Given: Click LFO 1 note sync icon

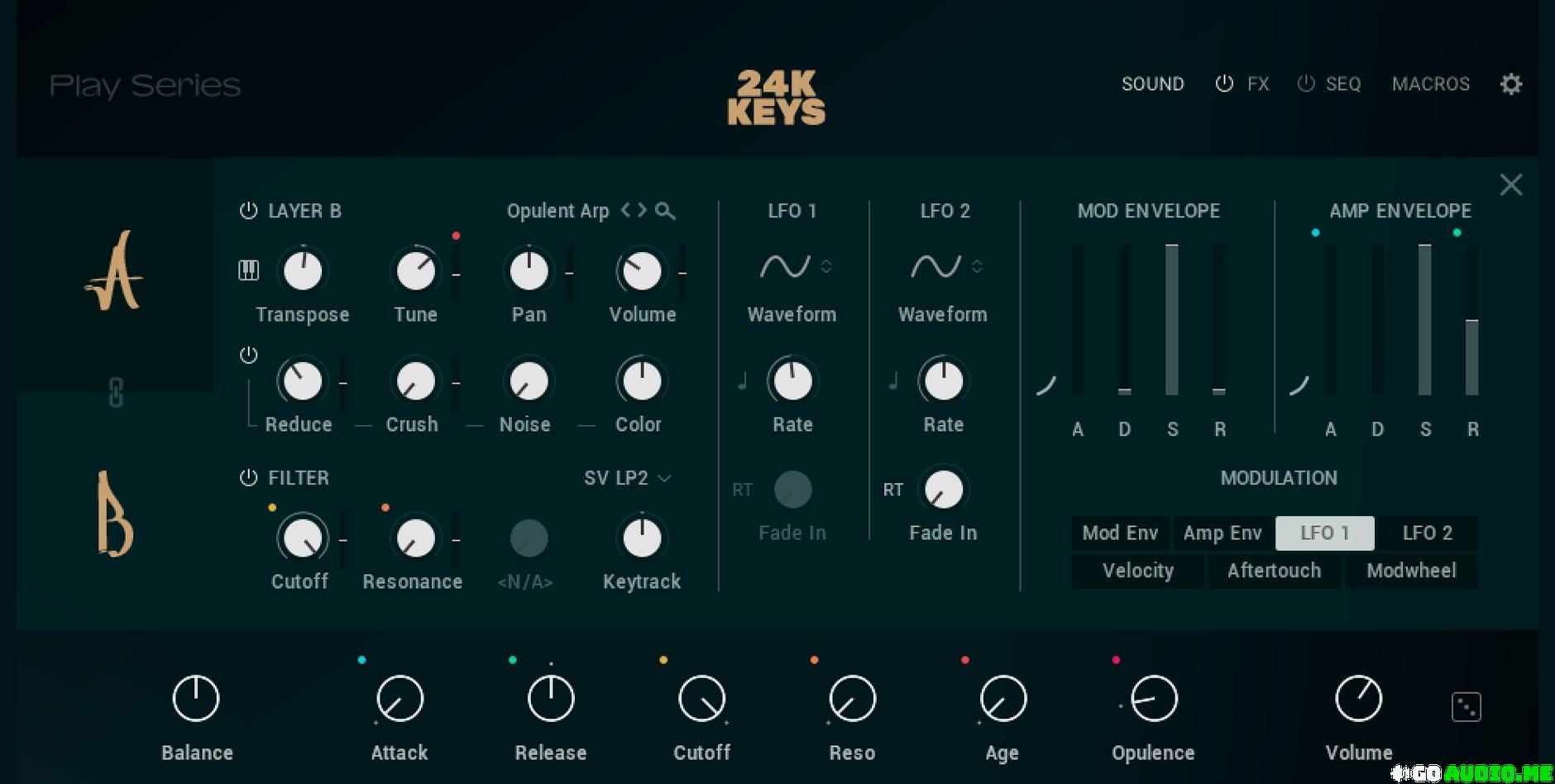Looking at the screenshot, I should (x=742, y=381).
